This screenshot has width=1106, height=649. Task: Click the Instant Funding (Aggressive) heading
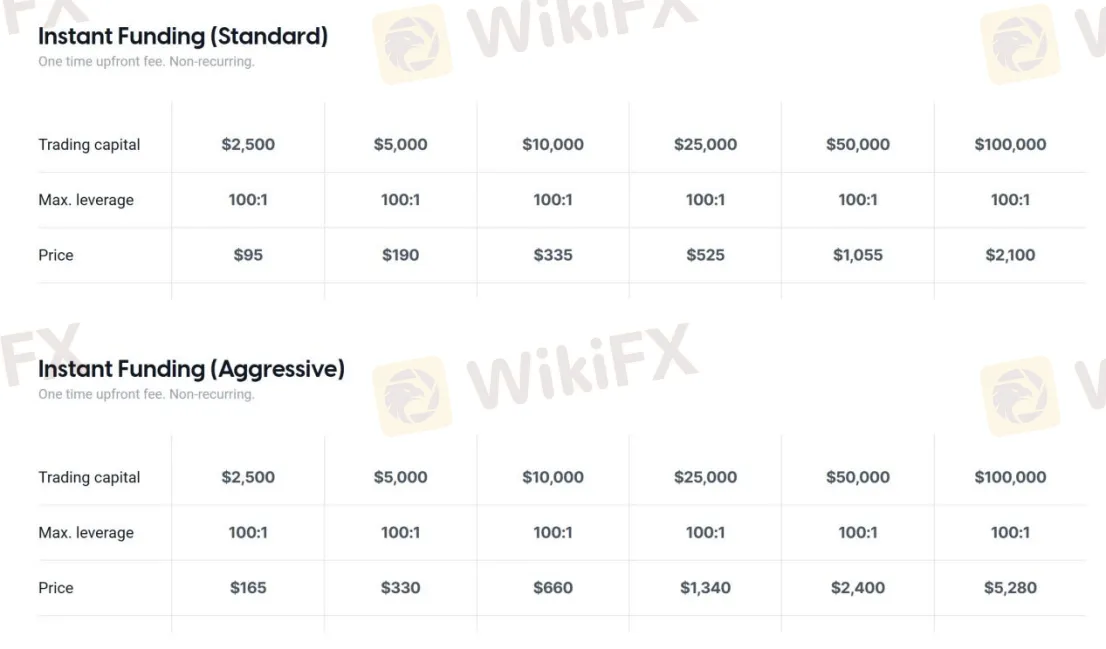(191, 369)
